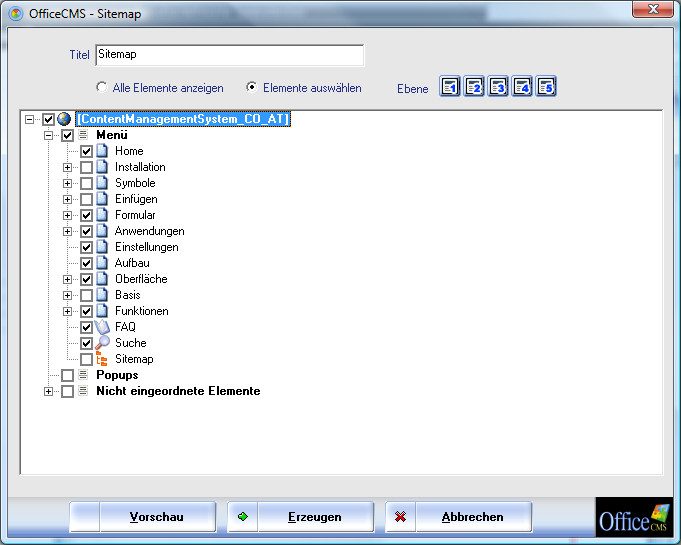Click the page icon beside Formular
The image size is (681, 545).
pyautogui.click(x=102, y=215)
